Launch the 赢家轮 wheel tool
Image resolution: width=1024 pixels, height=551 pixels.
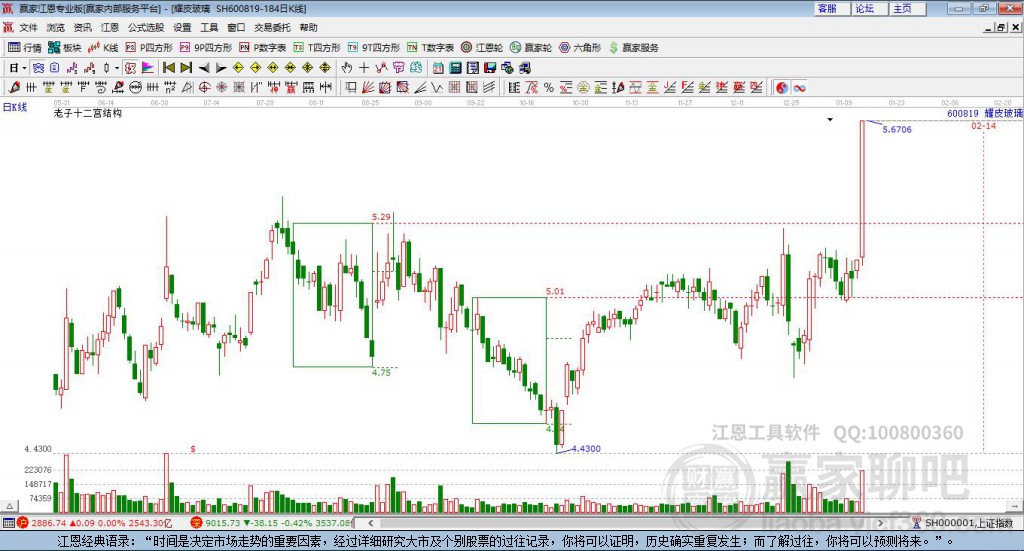tap(531, 48)
